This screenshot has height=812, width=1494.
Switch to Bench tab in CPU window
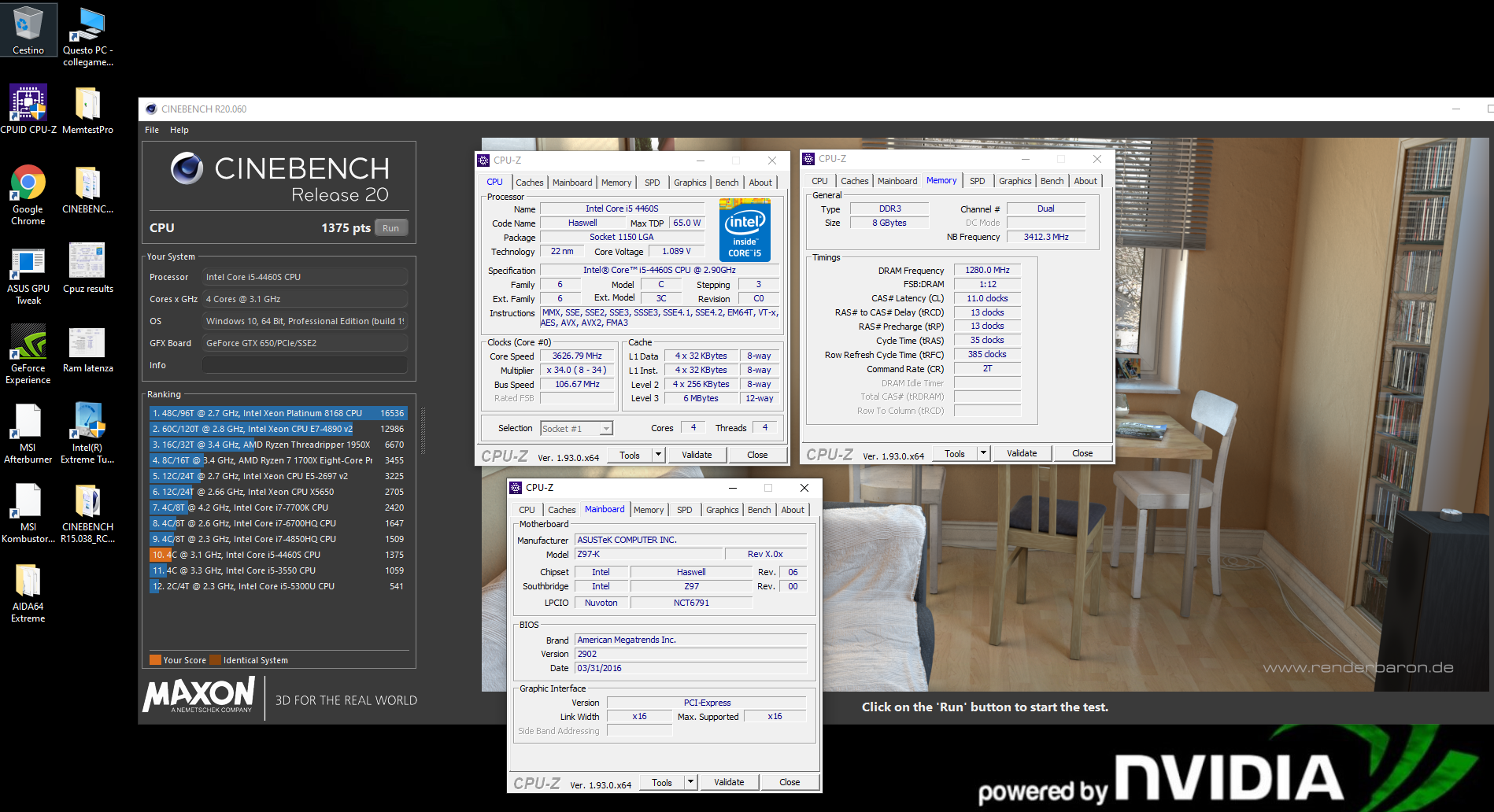coord(727,183)
